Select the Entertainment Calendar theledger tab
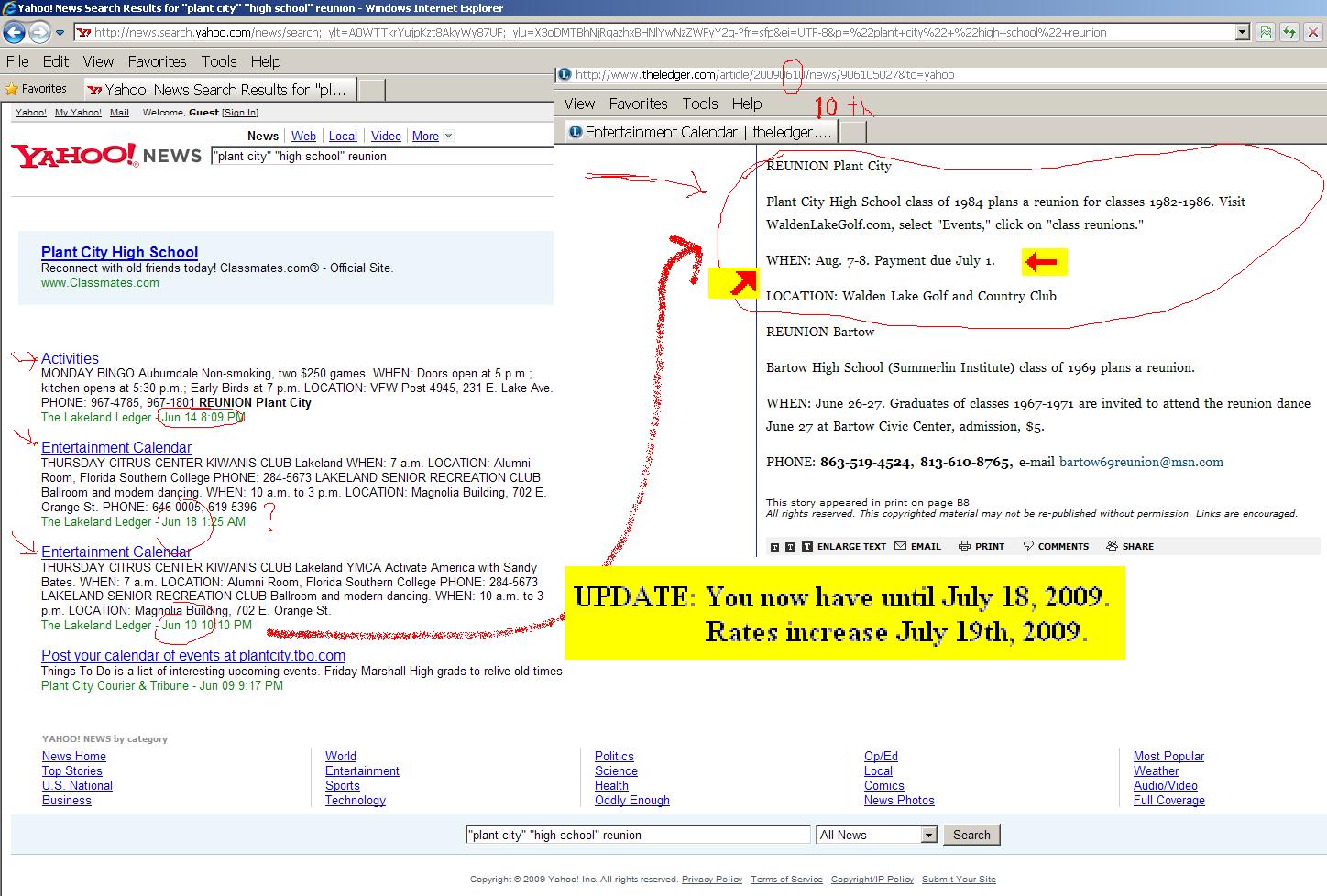 (x=701, y=132)
